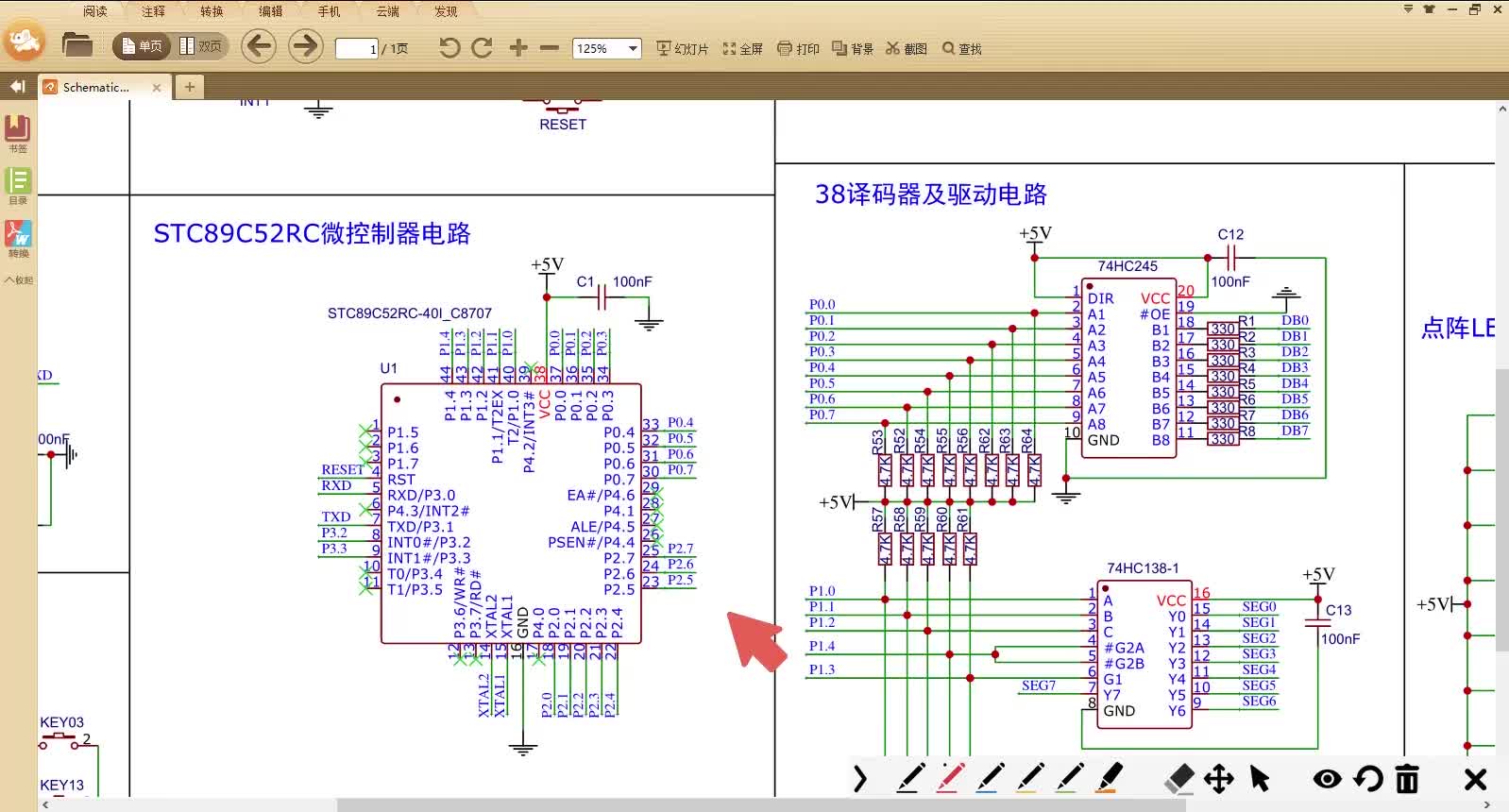Close the annotation toolbar
The height and width of the screenshot is (812, 1509).
click(1475, 780)
